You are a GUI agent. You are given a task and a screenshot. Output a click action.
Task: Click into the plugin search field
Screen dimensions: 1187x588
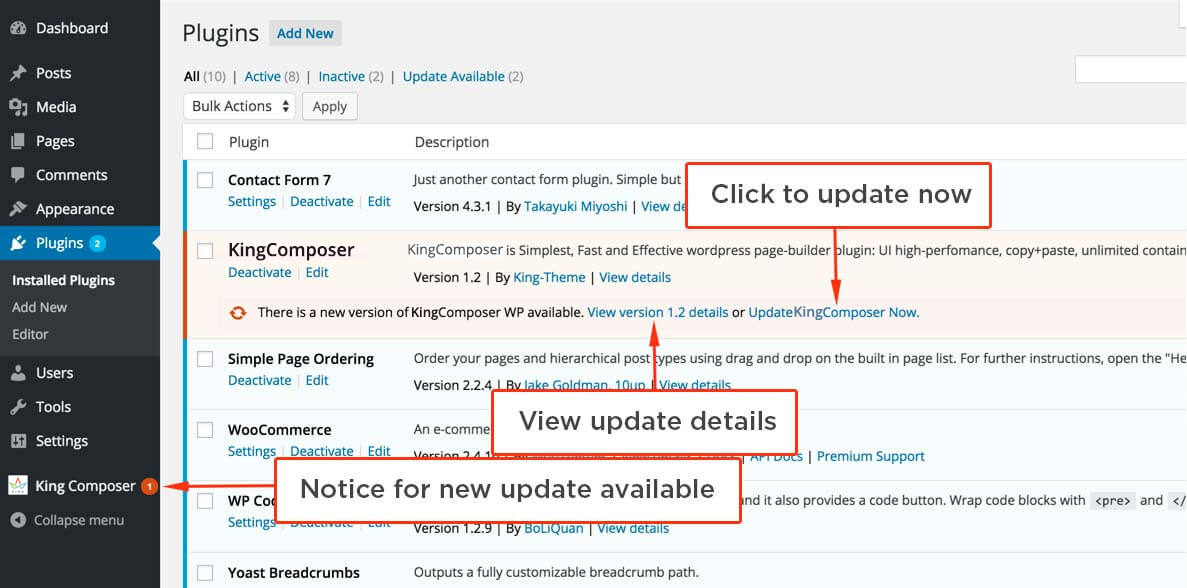[1131, 70]
